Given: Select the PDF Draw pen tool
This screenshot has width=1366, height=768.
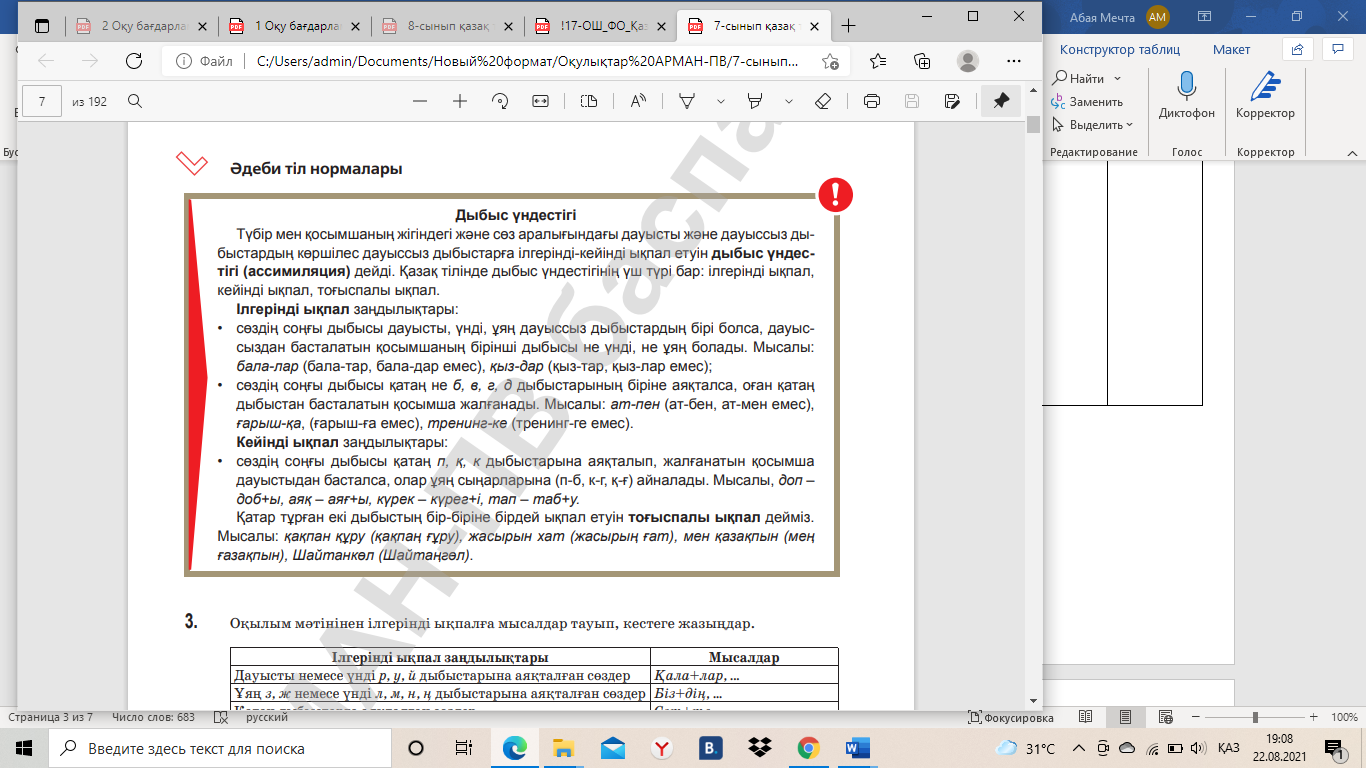Looking at the screenshot, I should (x=687, y=101).
